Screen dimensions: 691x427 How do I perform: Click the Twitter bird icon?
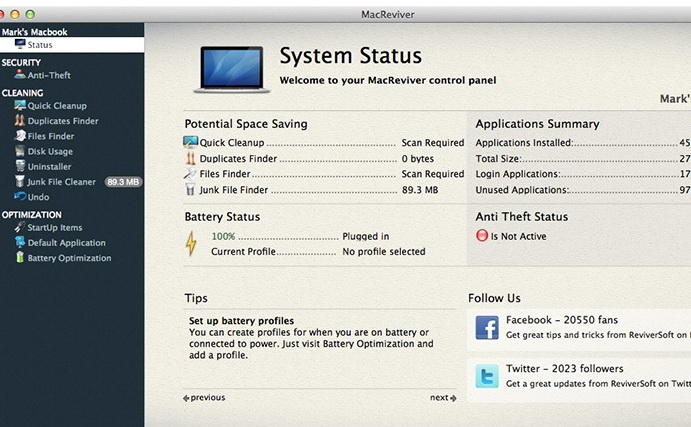pos(487,376)
